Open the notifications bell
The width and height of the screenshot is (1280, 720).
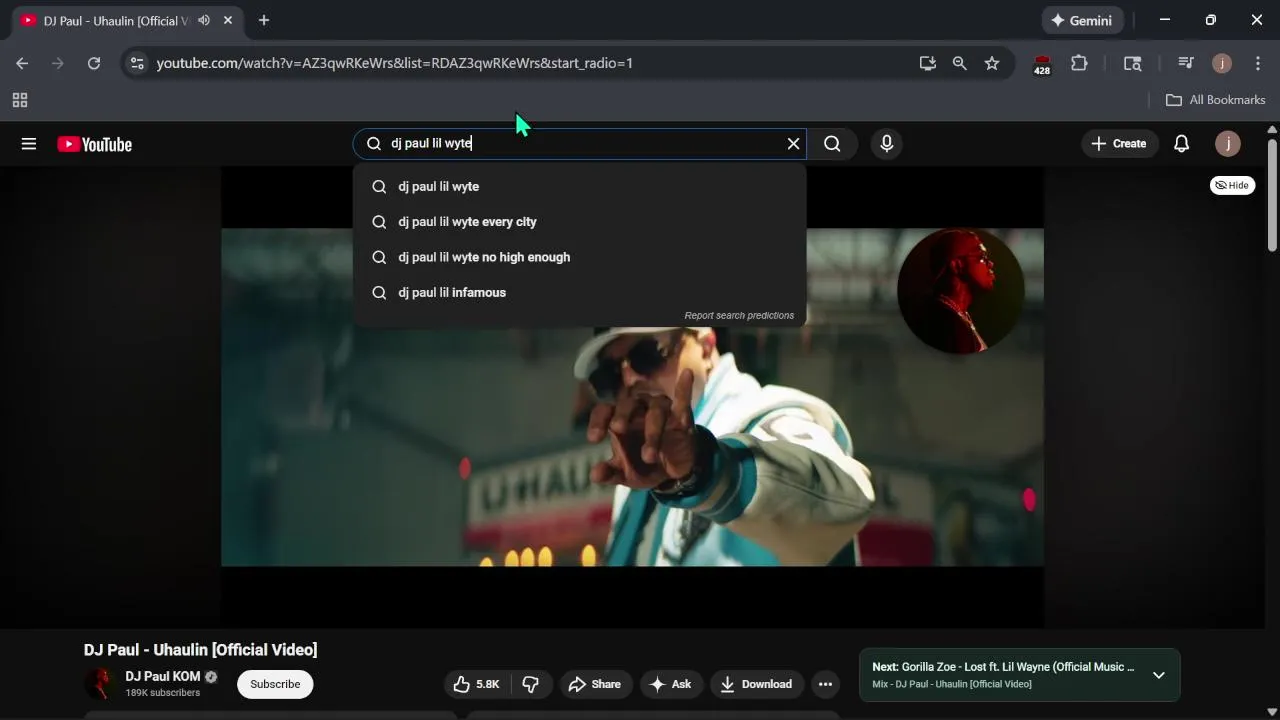tap(1181, 144)
